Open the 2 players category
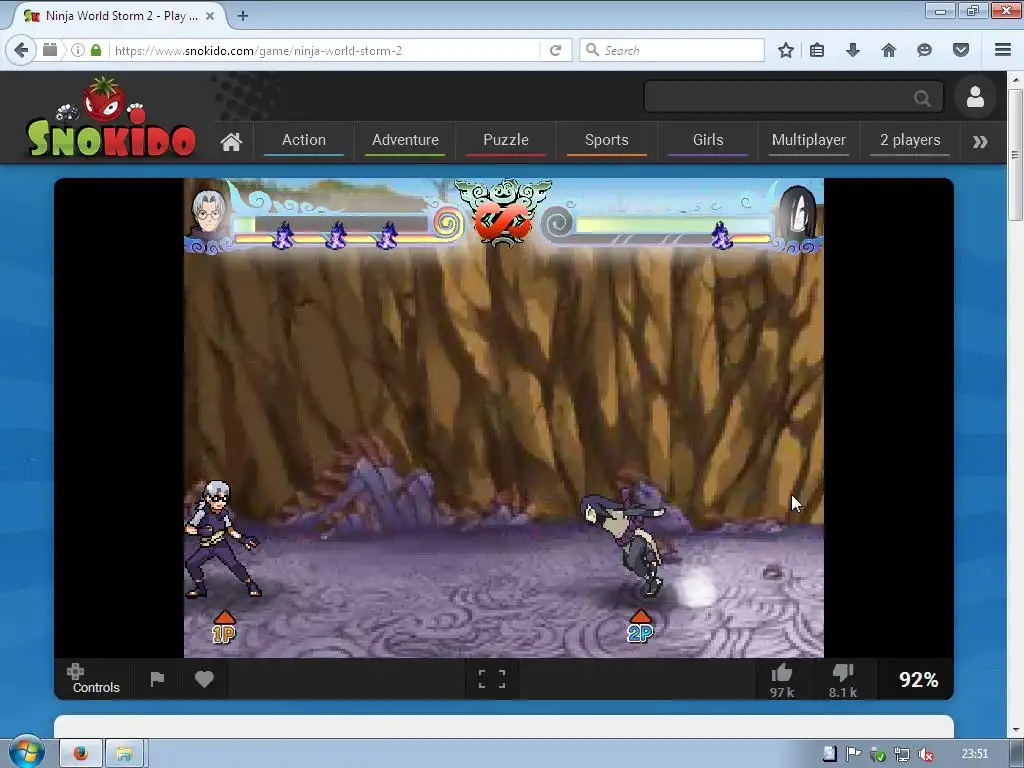Image resolution: width=1024 pixels, height=768 pixels. 910,140
